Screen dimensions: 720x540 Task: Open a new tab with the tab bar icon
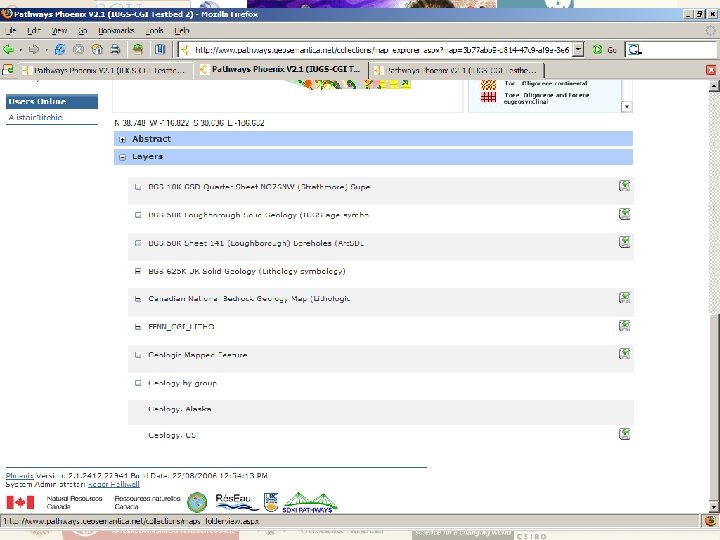8,70
